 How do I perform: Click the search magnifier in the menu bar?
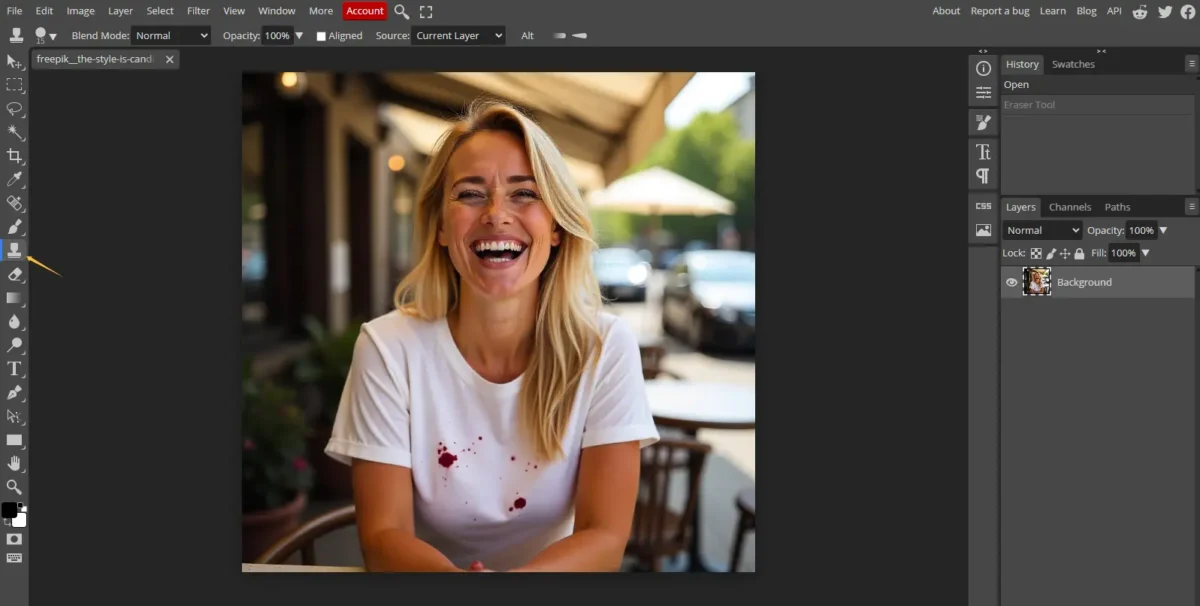401,11
